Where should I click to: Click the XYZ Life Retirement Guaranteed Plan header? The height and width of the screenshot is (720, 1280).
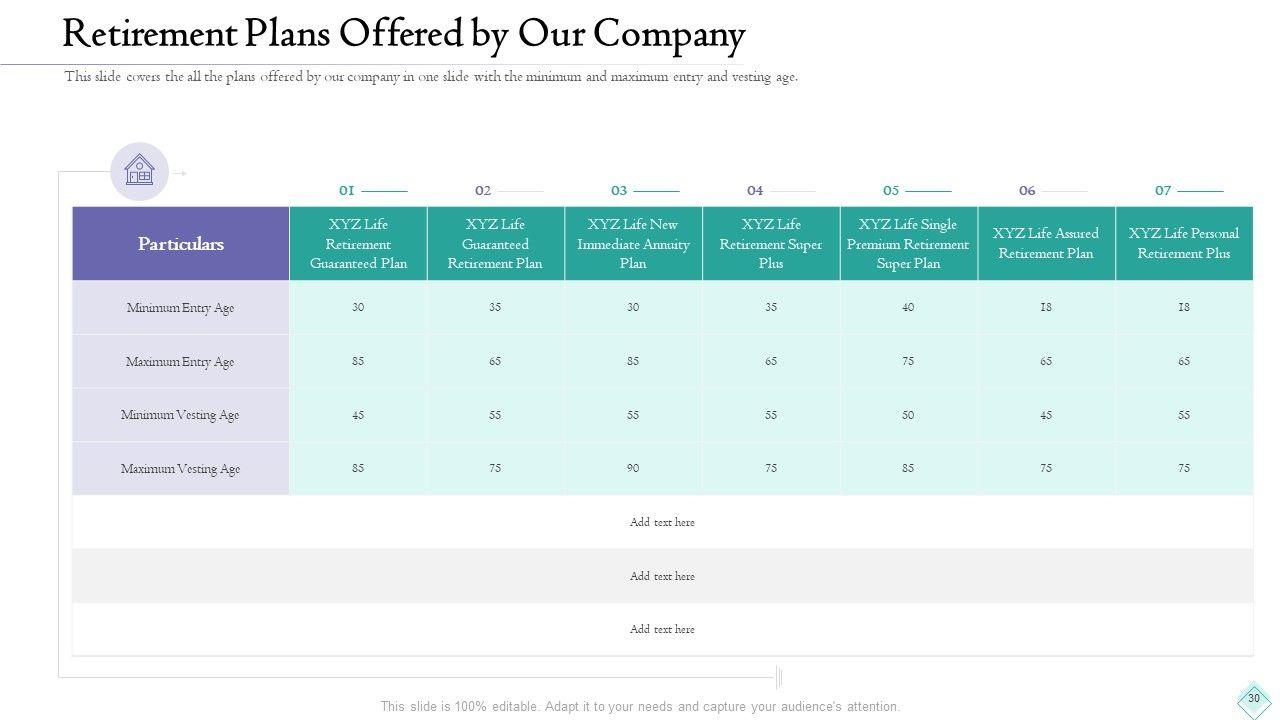(358, 244)
